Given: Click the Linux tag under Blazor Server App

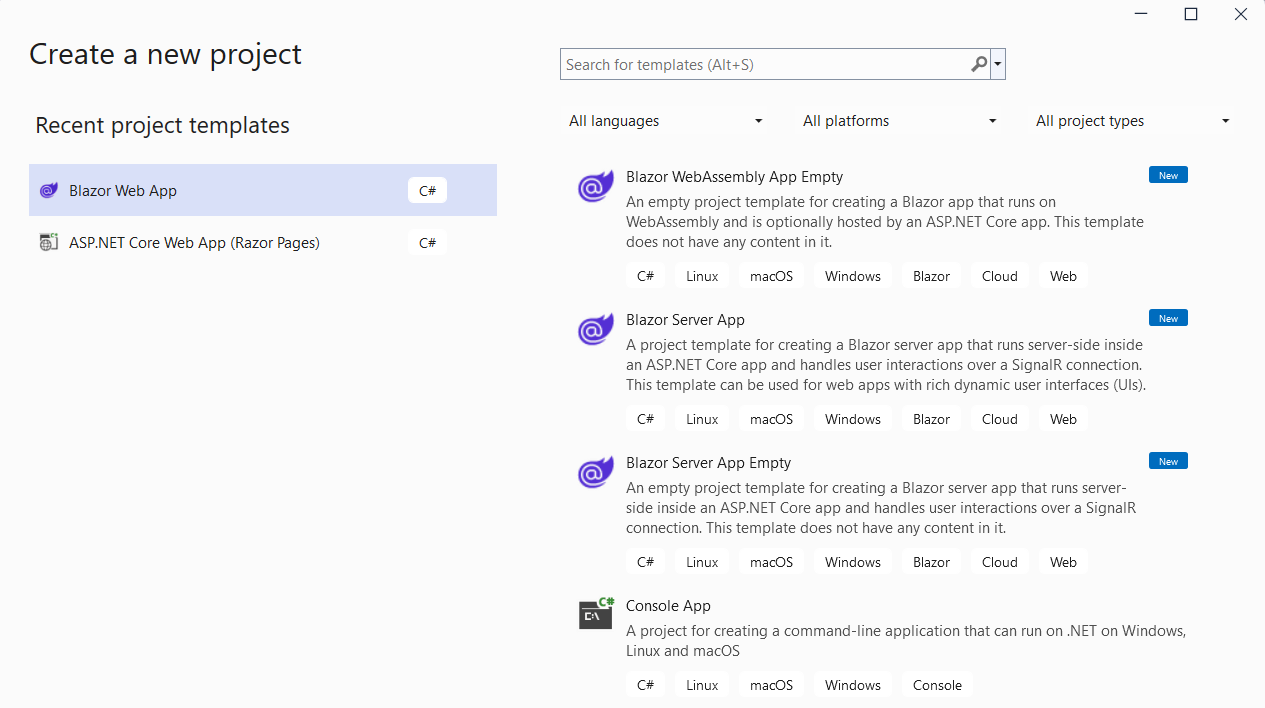Looking at the screenshot, I should click(702, 418).
